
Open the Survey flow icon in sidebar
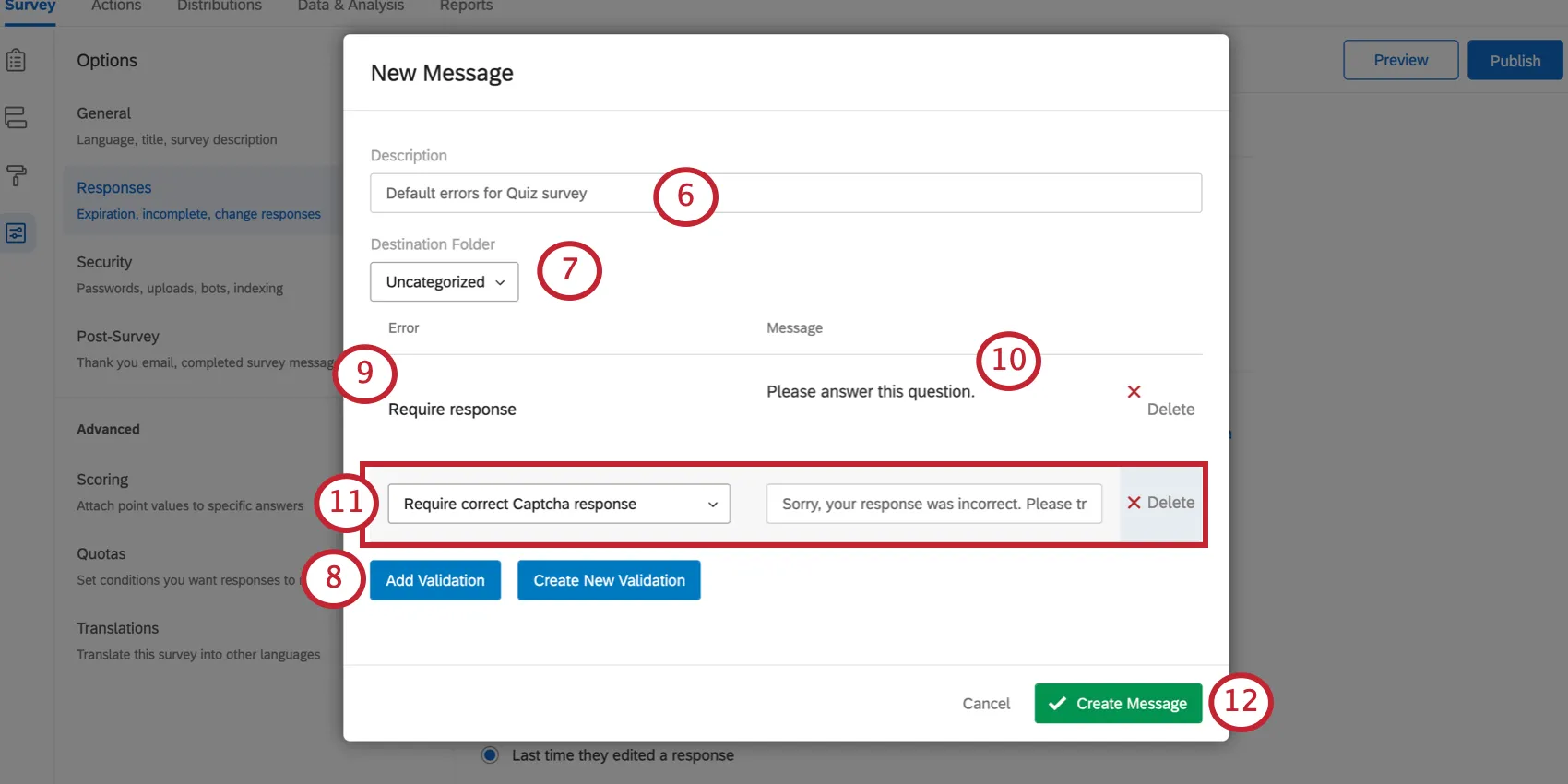pyautogui.click(x=16, y=118)
